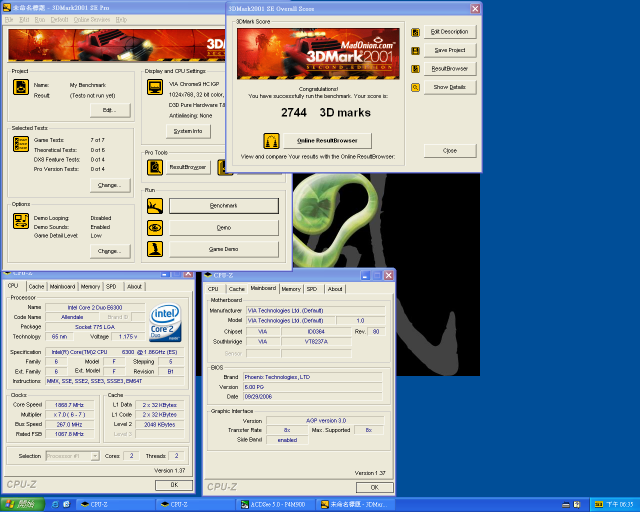Click Close button in score dialog
Screen dimensions: 640x512
click(x=450, y=151)
